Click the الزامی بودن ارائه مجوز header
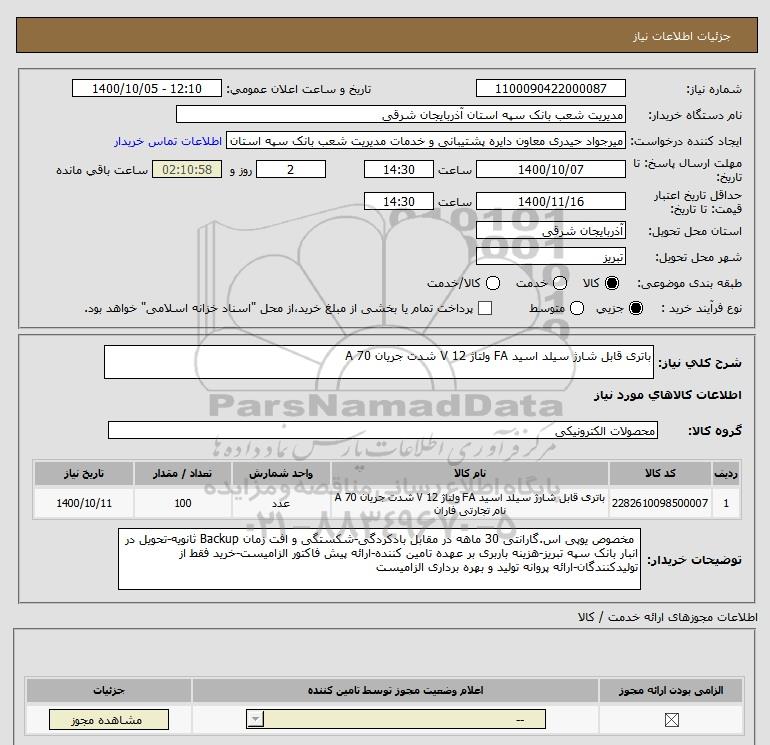This screenshot has width=770, height=745. point(671,690)
